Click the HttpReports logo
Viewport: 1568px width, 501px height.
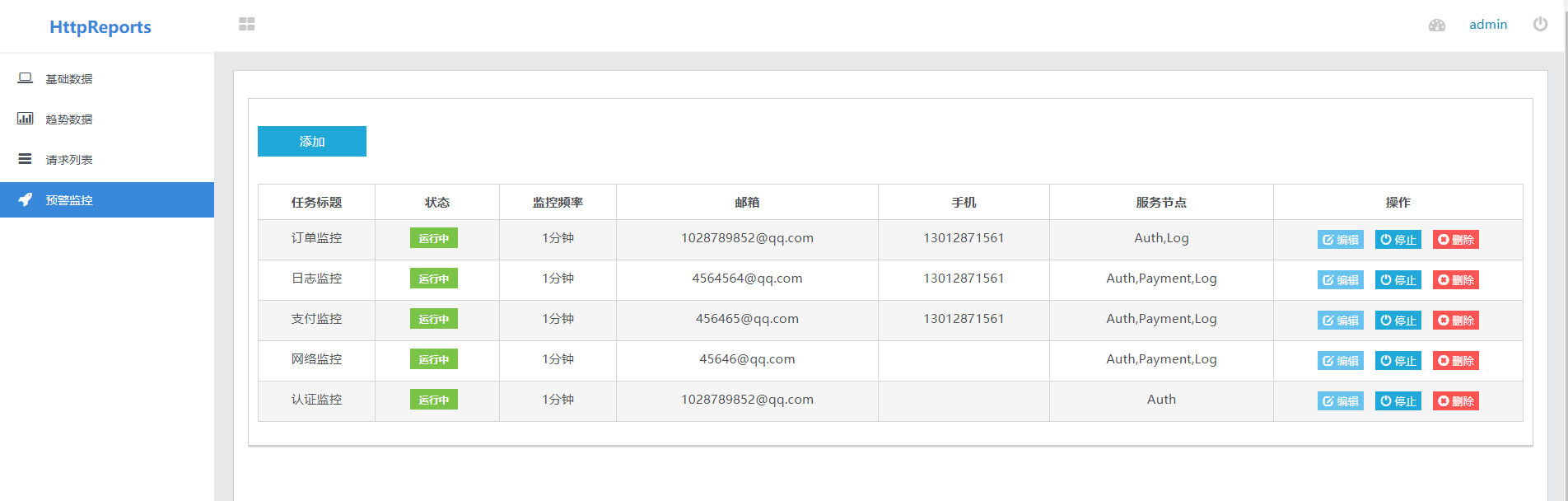pyautogui.click(x=100, y=27)
